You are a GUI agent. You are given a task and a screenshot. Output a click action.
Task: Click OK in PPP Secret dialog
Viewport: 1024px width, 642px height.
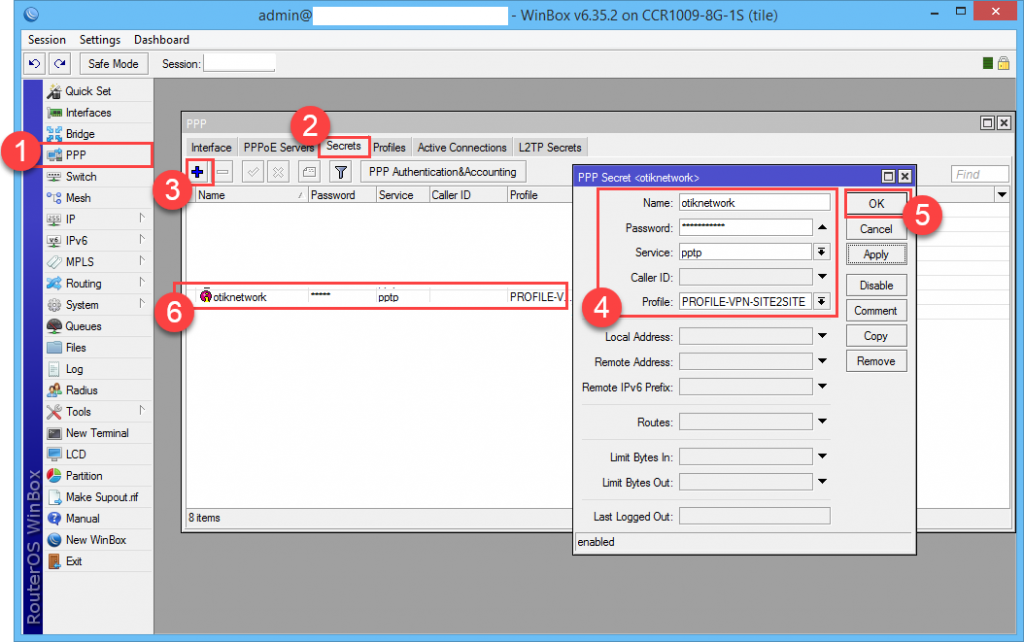pyautogui.click(x=876, y=204)
